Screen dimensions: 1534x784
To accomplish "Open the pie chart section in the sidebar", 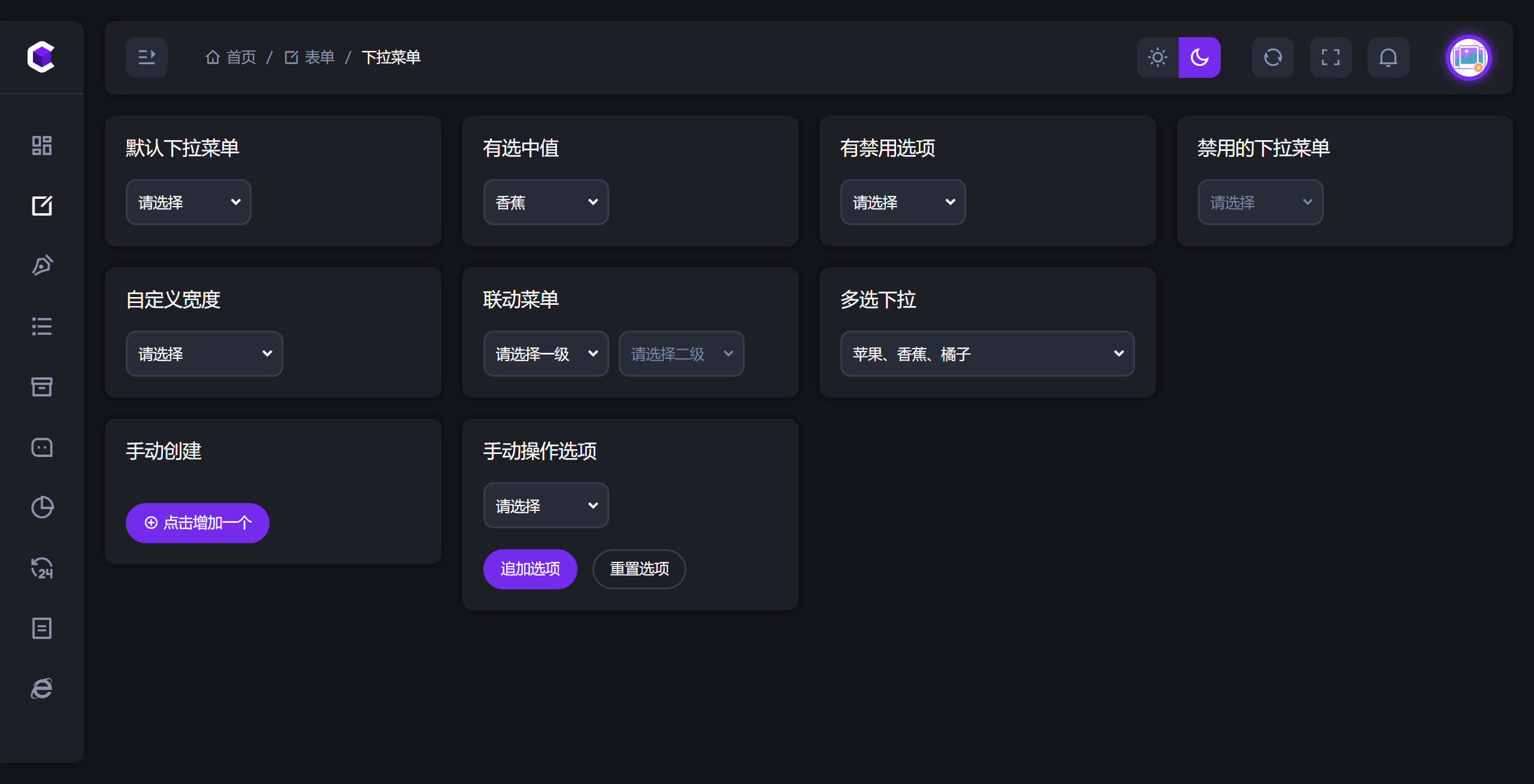I will click(x=41, y=507).
